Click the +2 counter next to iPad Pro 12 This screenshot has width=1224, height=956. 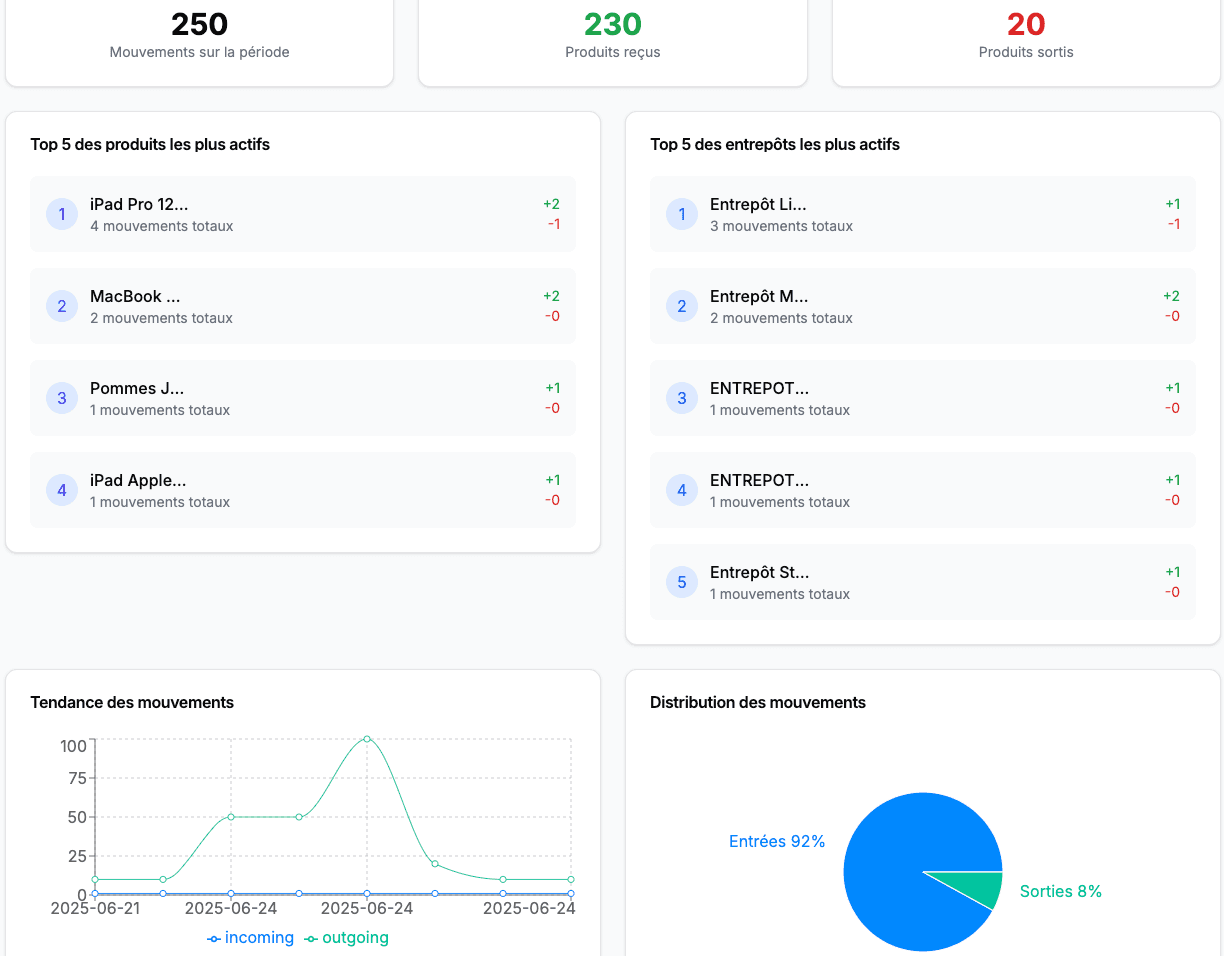point(552,202)
